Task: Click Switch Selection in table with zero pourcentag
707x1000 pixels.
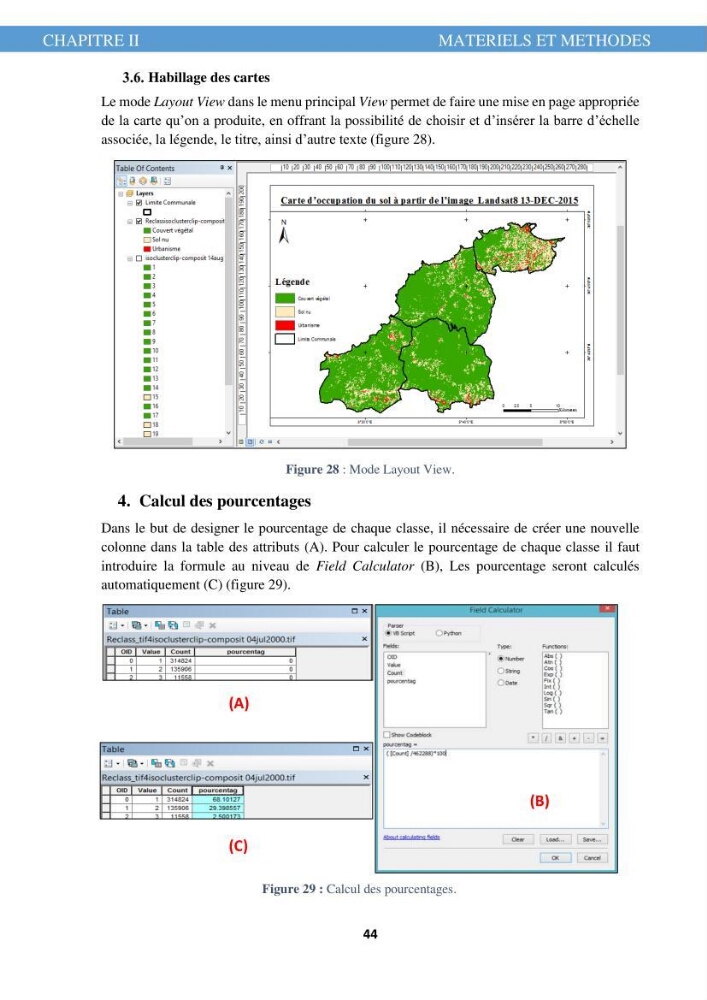Action: pyautogui.click(x=173, y=626)
